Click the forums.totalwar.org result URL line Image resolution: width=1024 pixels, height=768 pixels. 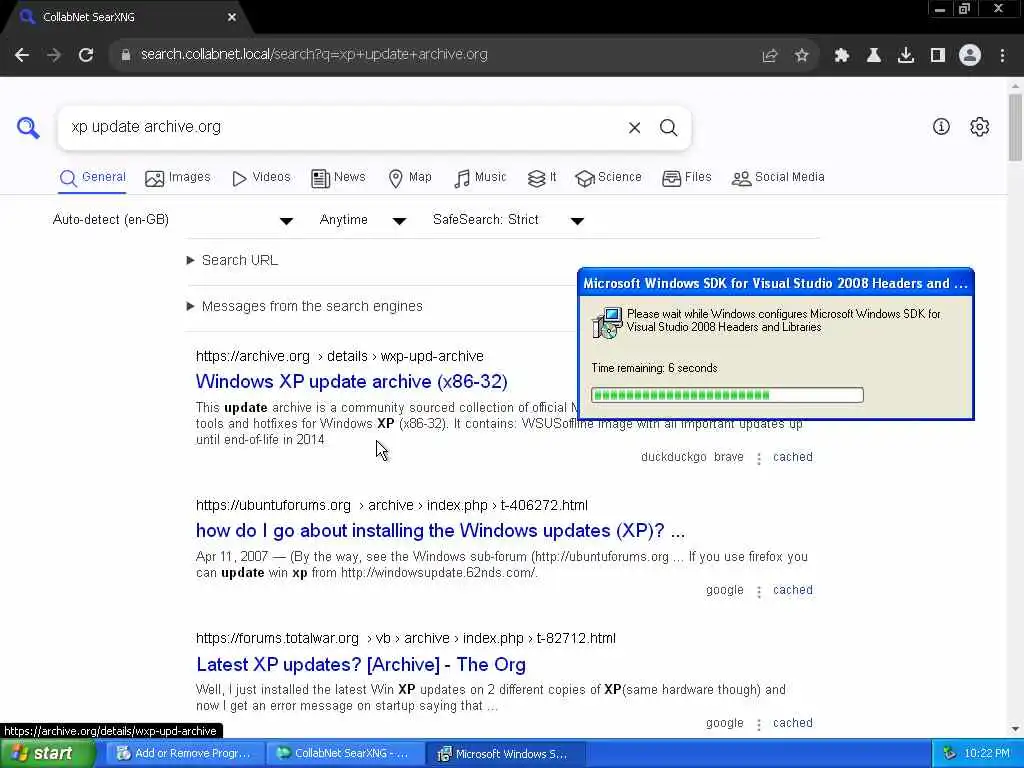pos(406,639)
